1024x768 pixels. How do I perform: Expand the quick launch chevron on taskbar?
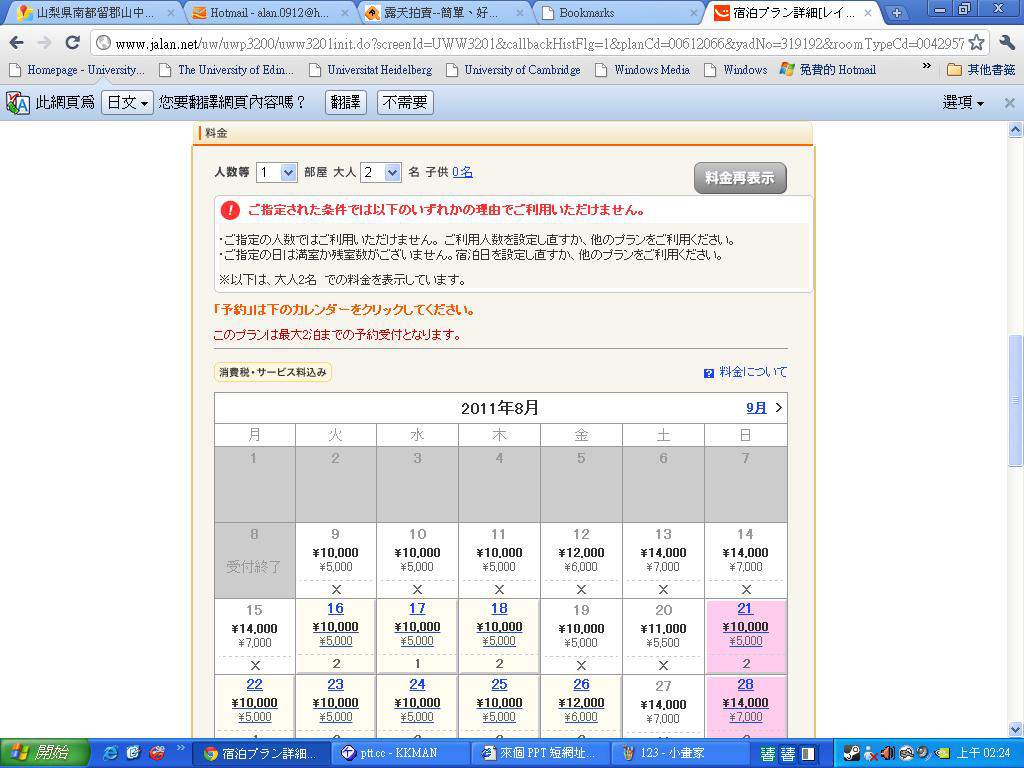(x=182, y=748)
